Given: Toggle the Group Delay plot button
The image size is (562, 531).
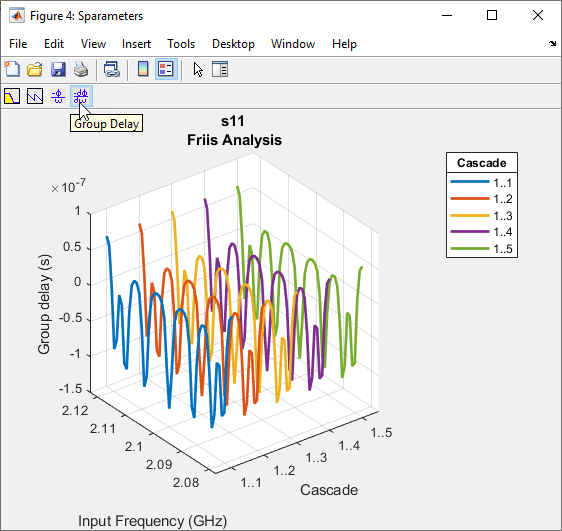Looking at the screenshot, I should (81, 96).
